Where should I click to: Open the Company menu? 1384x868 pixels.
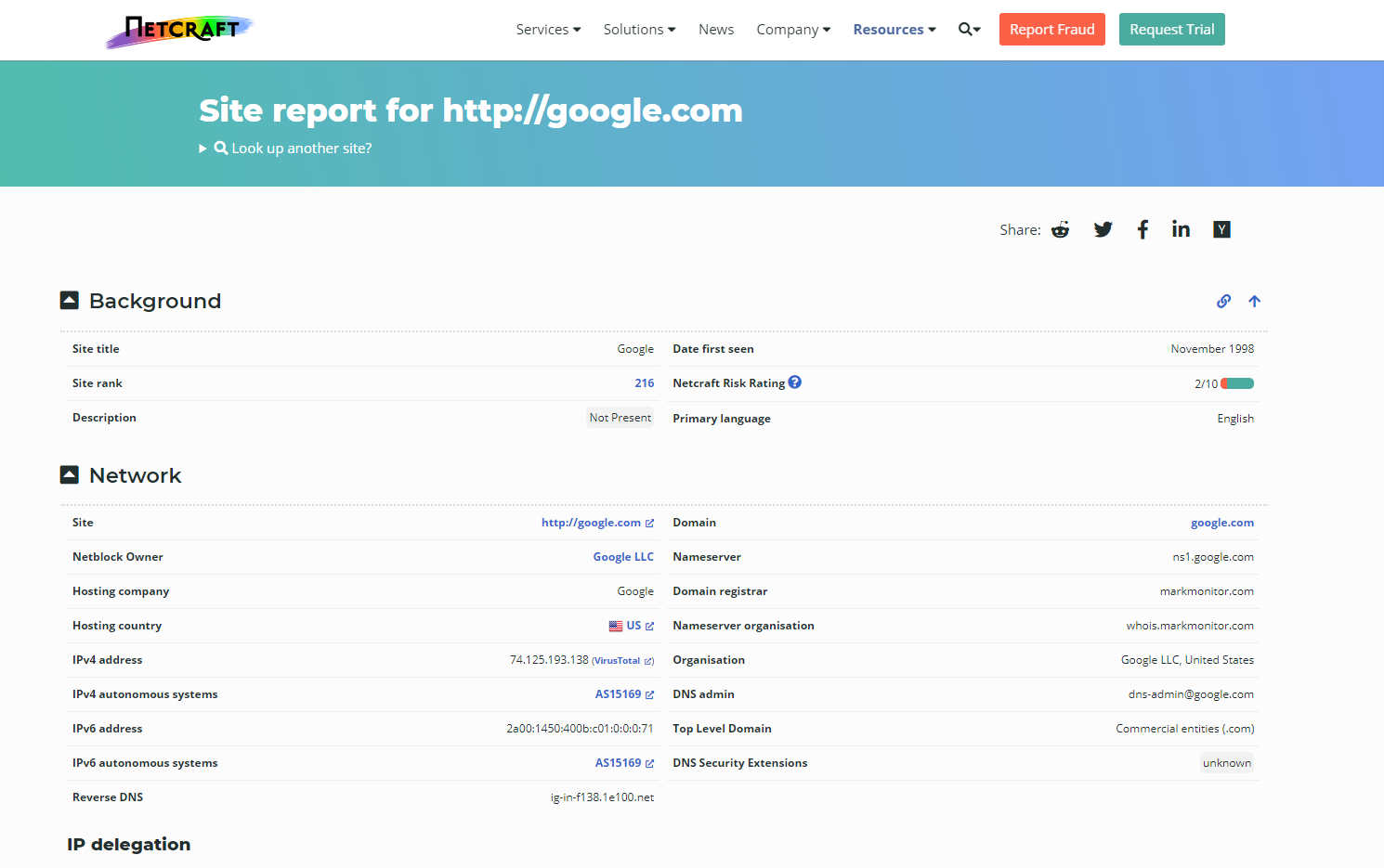point(793,30)
